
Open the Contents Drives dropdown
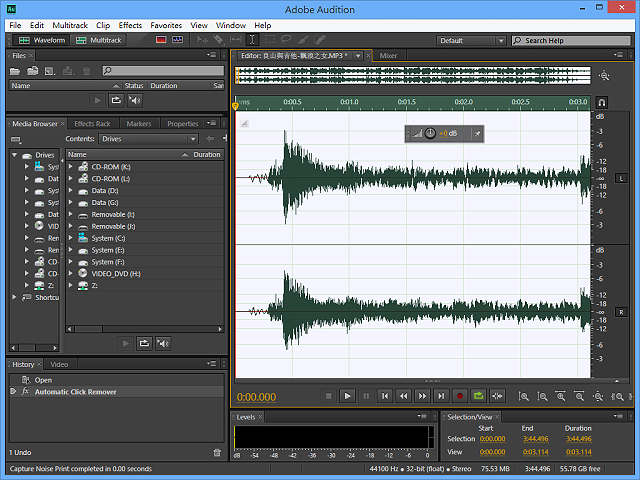[x=149, y=139]
